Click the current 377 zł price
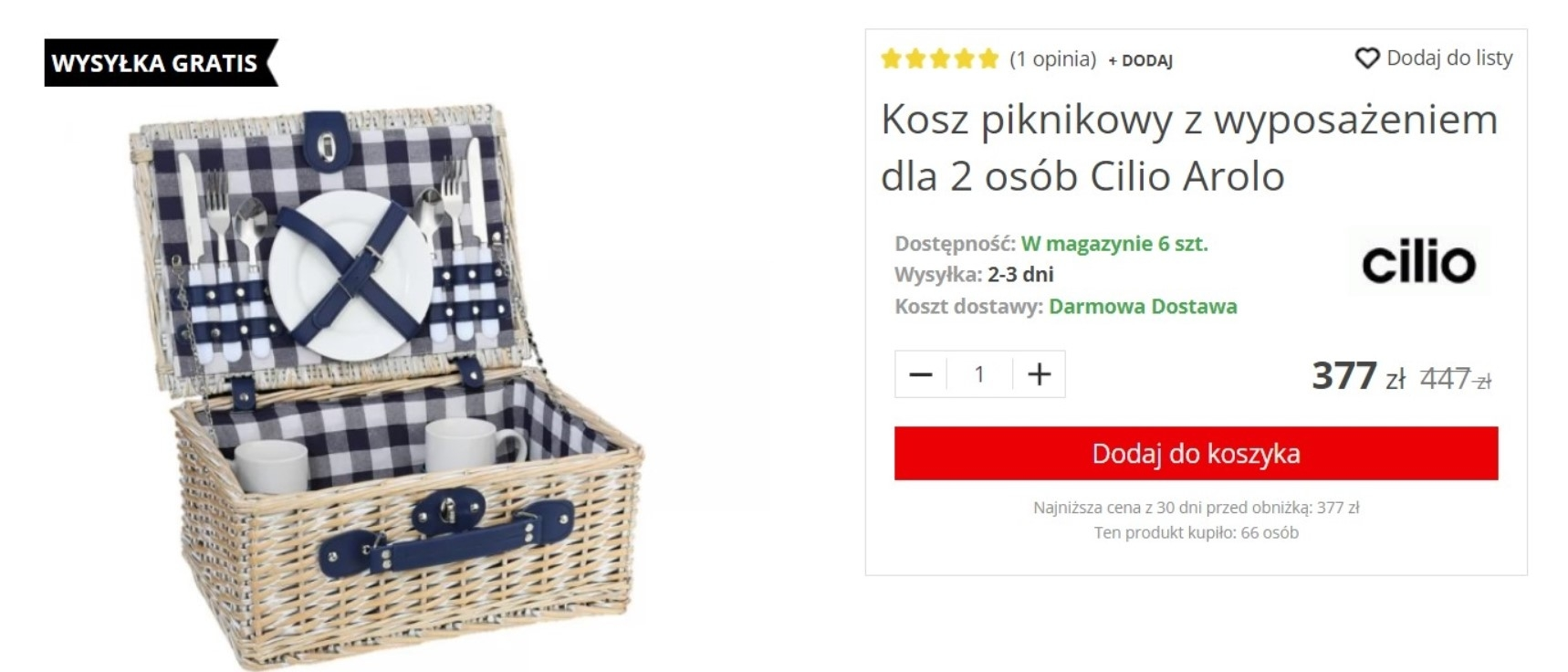 (1358, 376)
